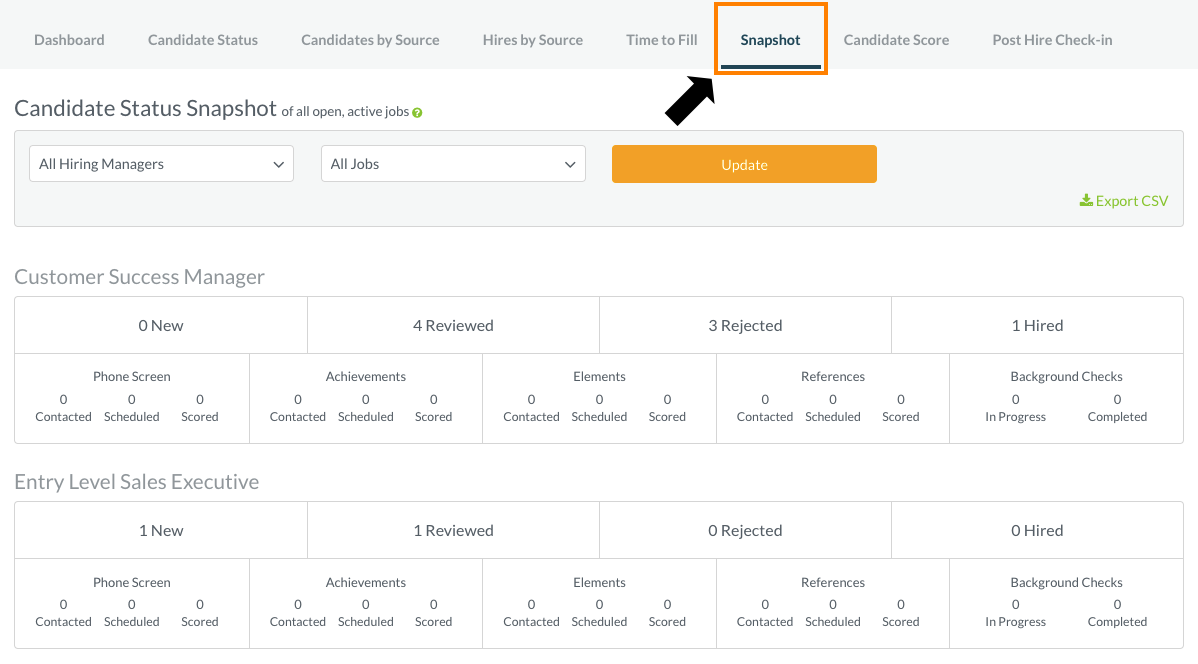Click In Progress count for Entry Level Sales Executive
This screenshot has height=664, width=1198.
click(1015, 604)
